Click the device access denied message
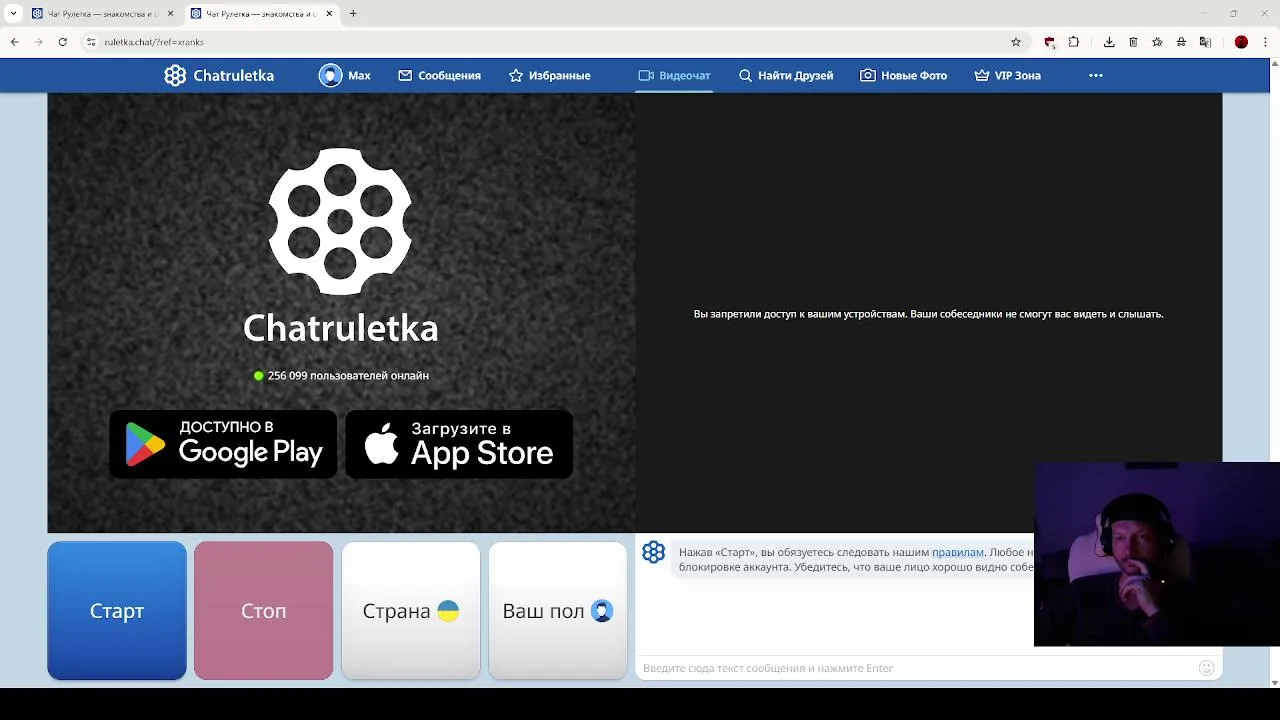1280x720 pixels. click(x=928, y=314)
